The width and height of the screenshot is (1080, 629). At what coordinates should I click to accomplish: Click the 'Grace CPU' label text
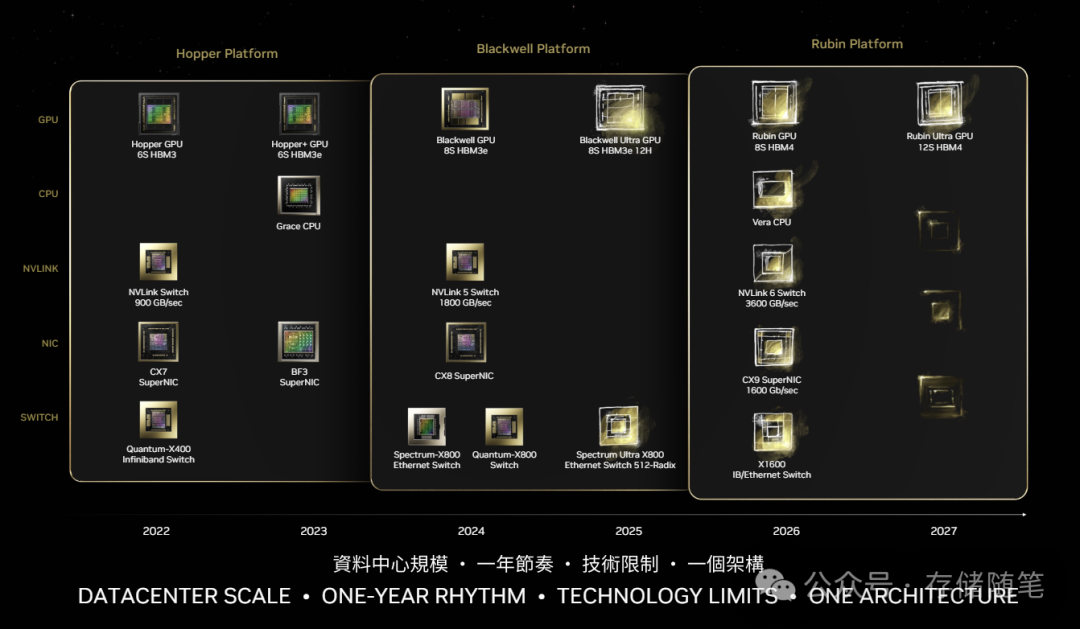298,227
